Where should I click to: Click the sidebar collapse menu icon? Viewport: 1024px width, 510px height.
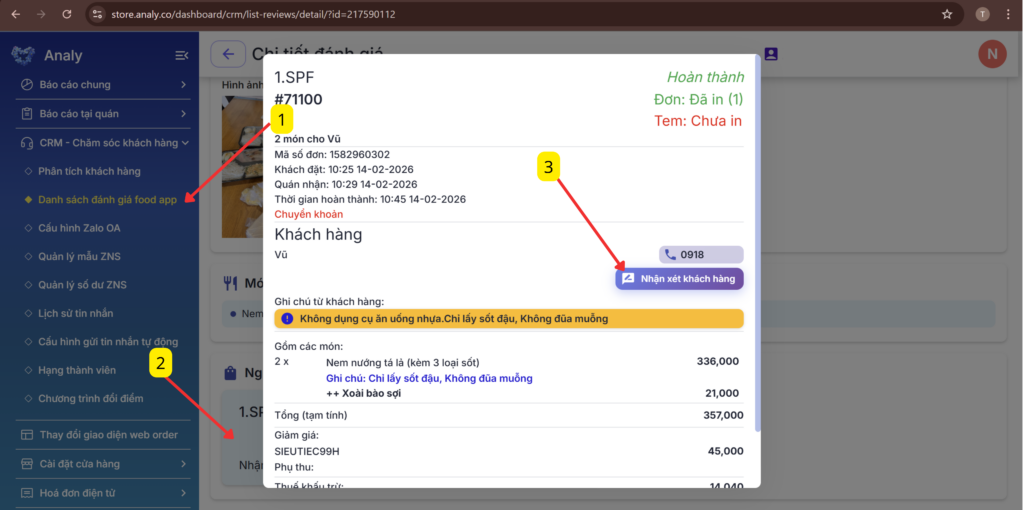pyautogui.click(x=182, y=56)
